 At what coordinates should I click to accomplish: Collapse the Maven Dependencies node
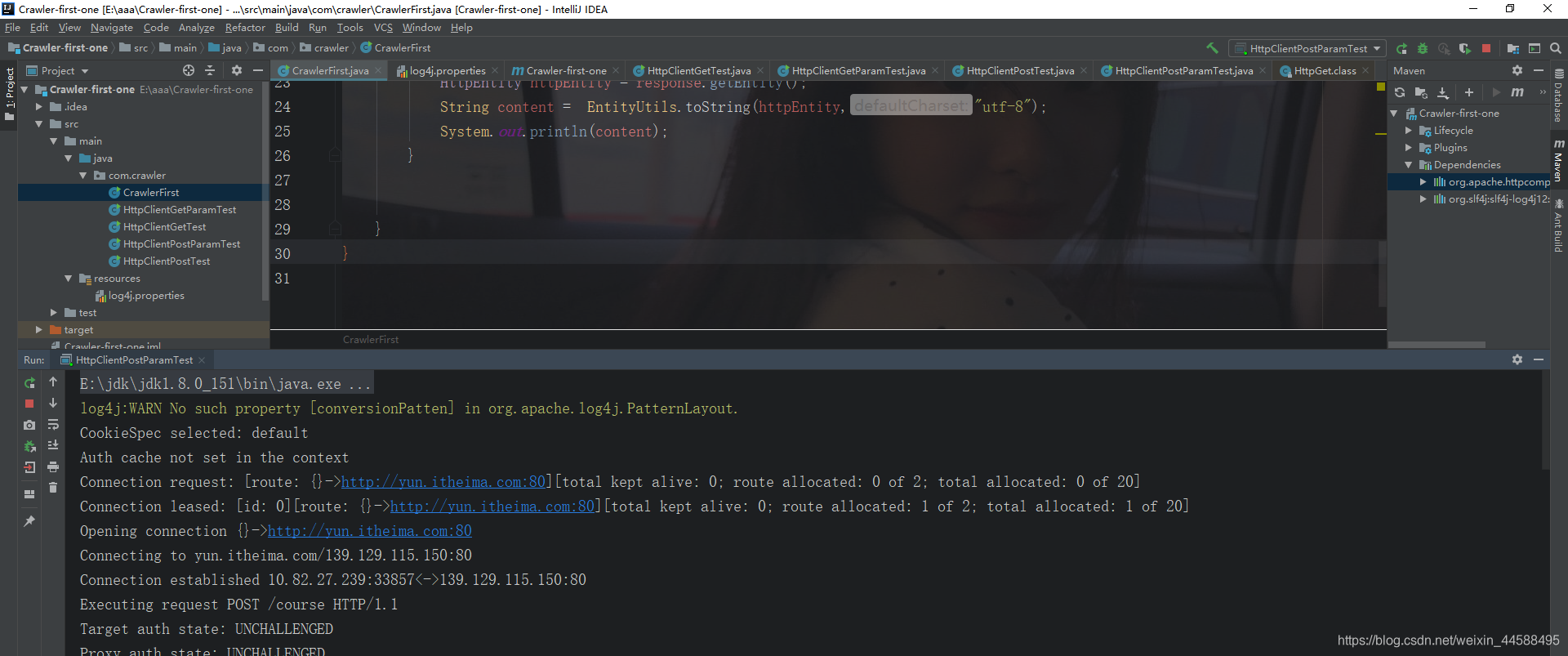pyautogui.click(x=1409, y=165)
